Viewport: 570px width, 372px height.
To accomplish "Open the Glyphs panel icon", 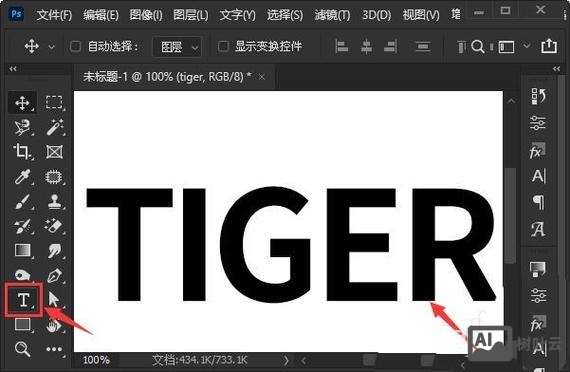I will coord(538,229).
